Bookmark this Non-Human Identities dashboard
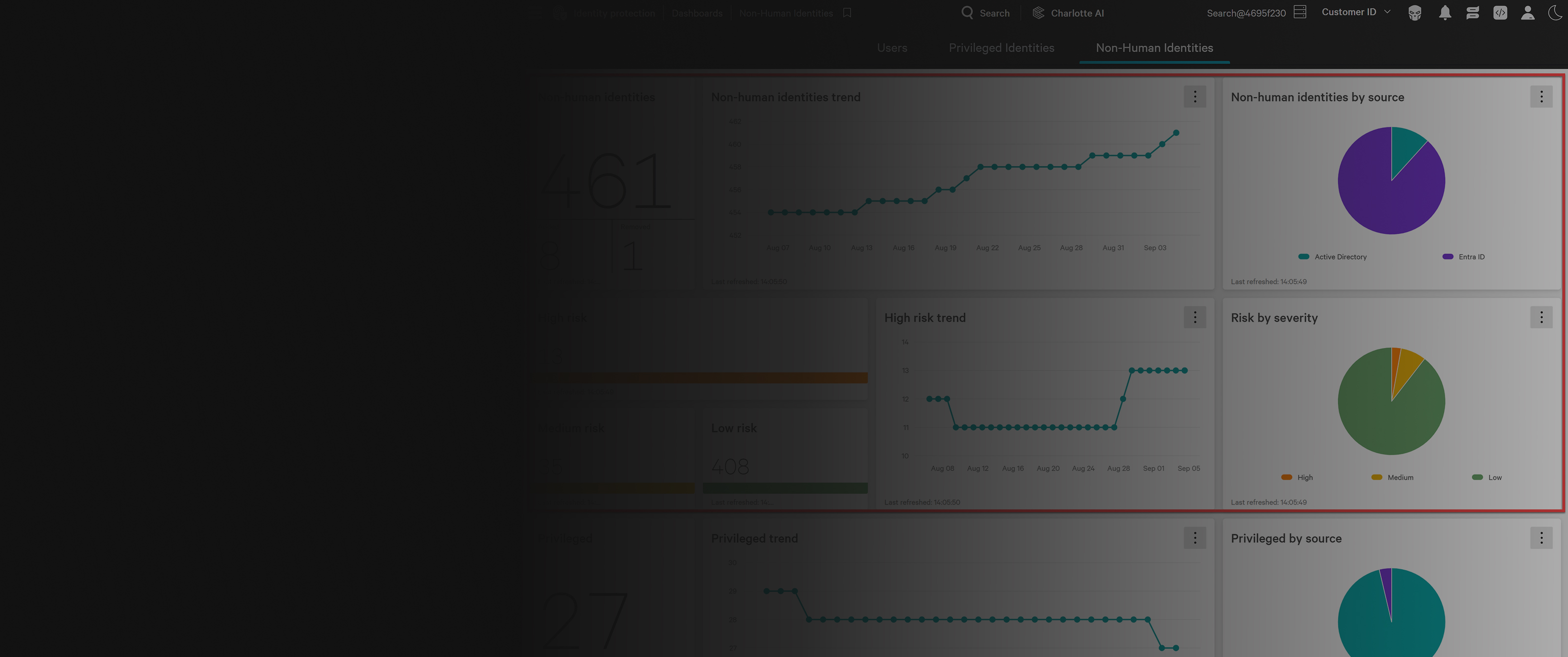The width and height of the screenshot is (1568, 657). (x=847, y=13)
